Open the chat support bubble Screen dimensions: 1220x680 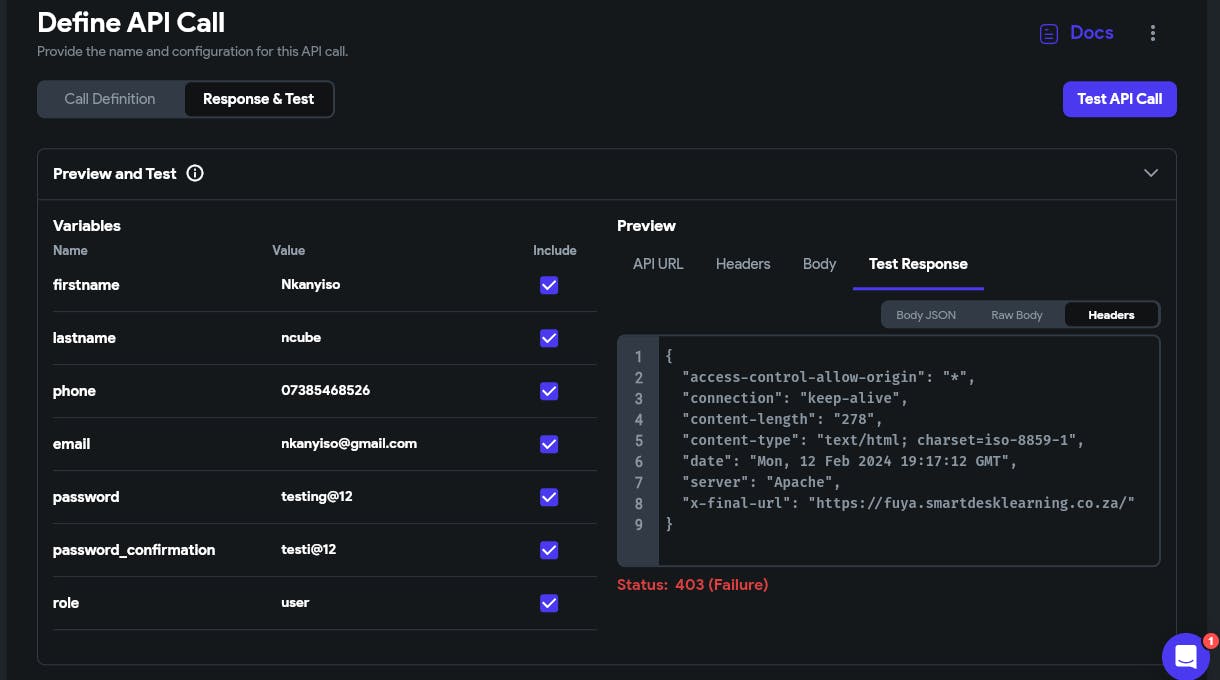[x=1186, y=656]
